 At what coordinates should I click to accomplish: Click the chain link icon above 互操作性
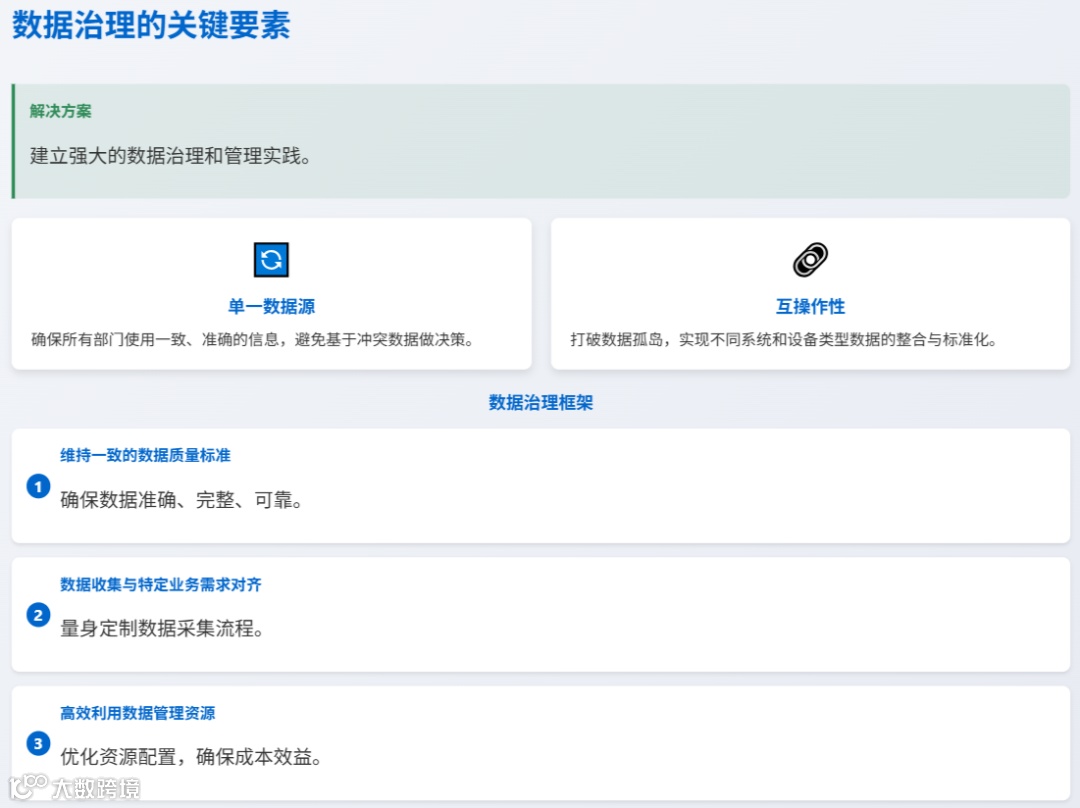810,260
